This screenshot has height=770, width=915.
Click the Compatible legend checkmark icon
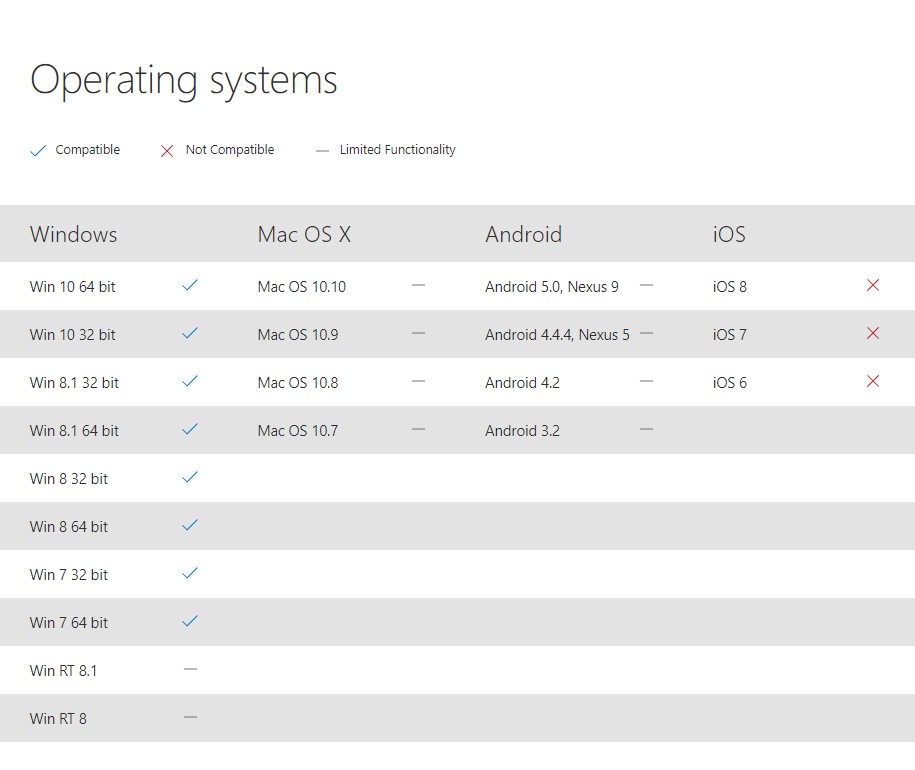pos(38,151)
